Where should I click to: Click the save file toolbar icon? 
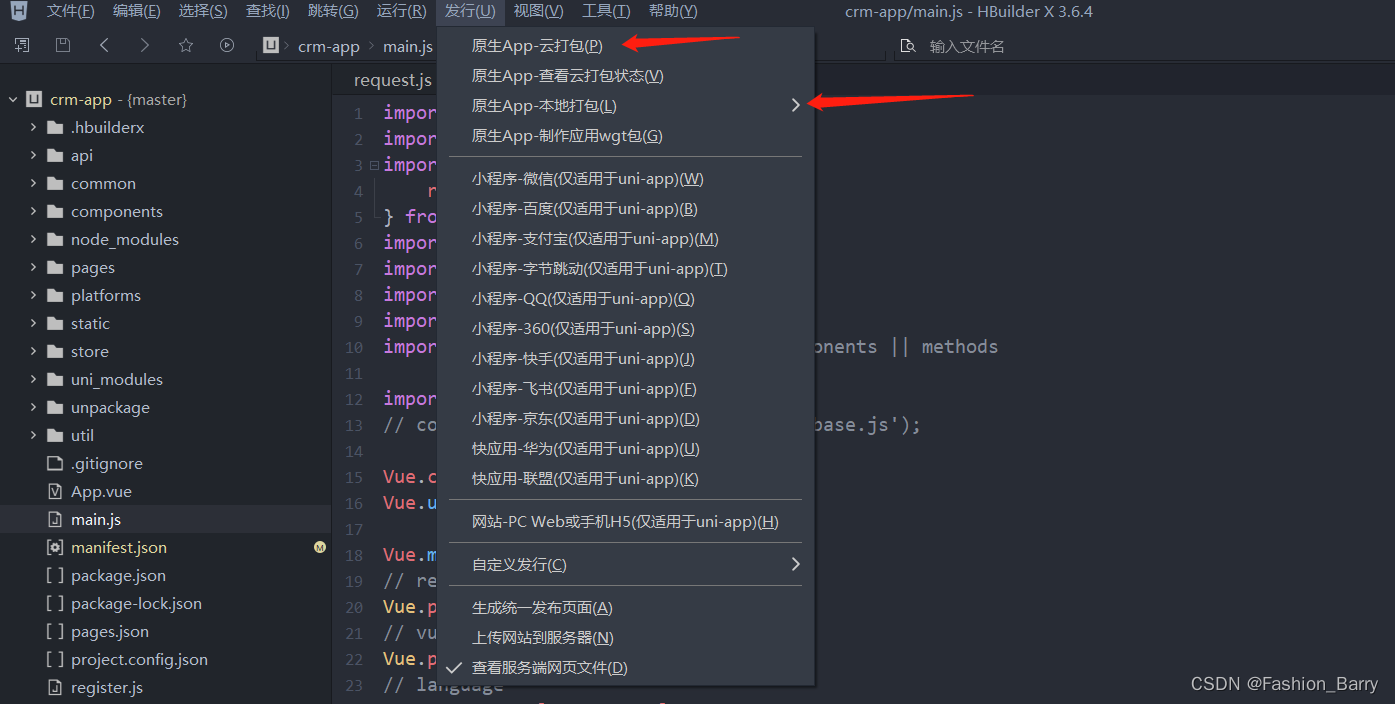[63, 45]
